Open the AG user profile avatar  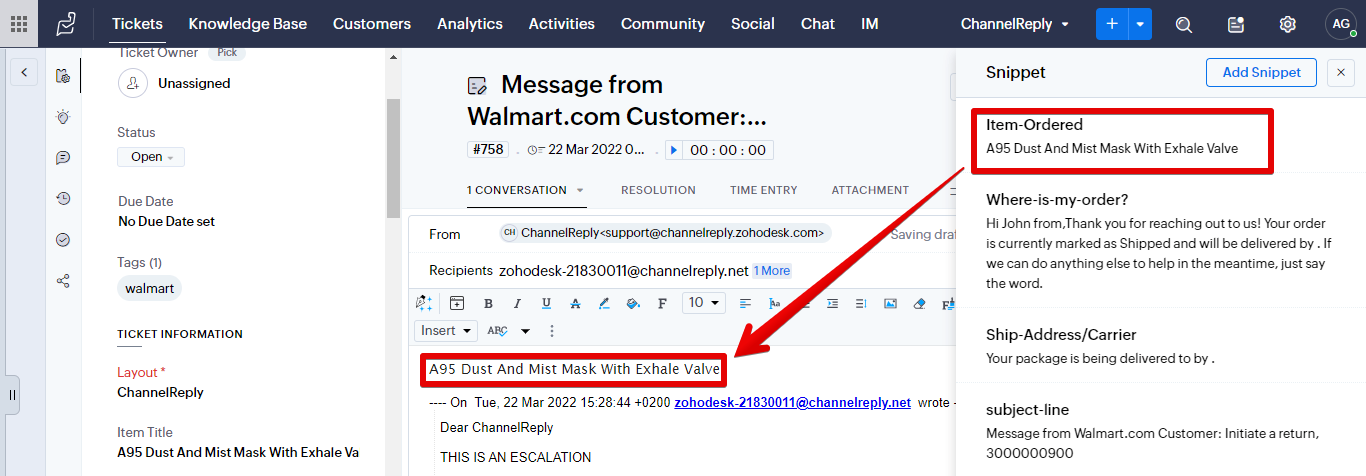1340,24
